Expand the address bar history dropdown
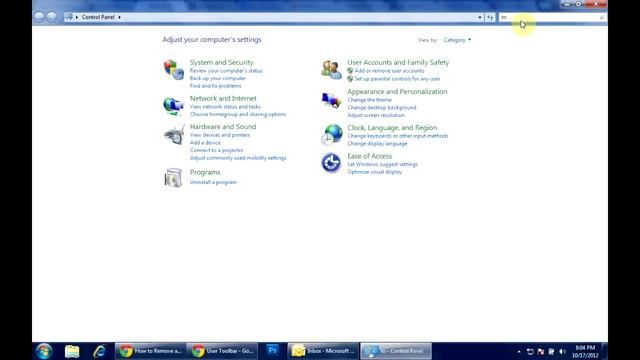The image size is (640, 360). pos(480,17)
